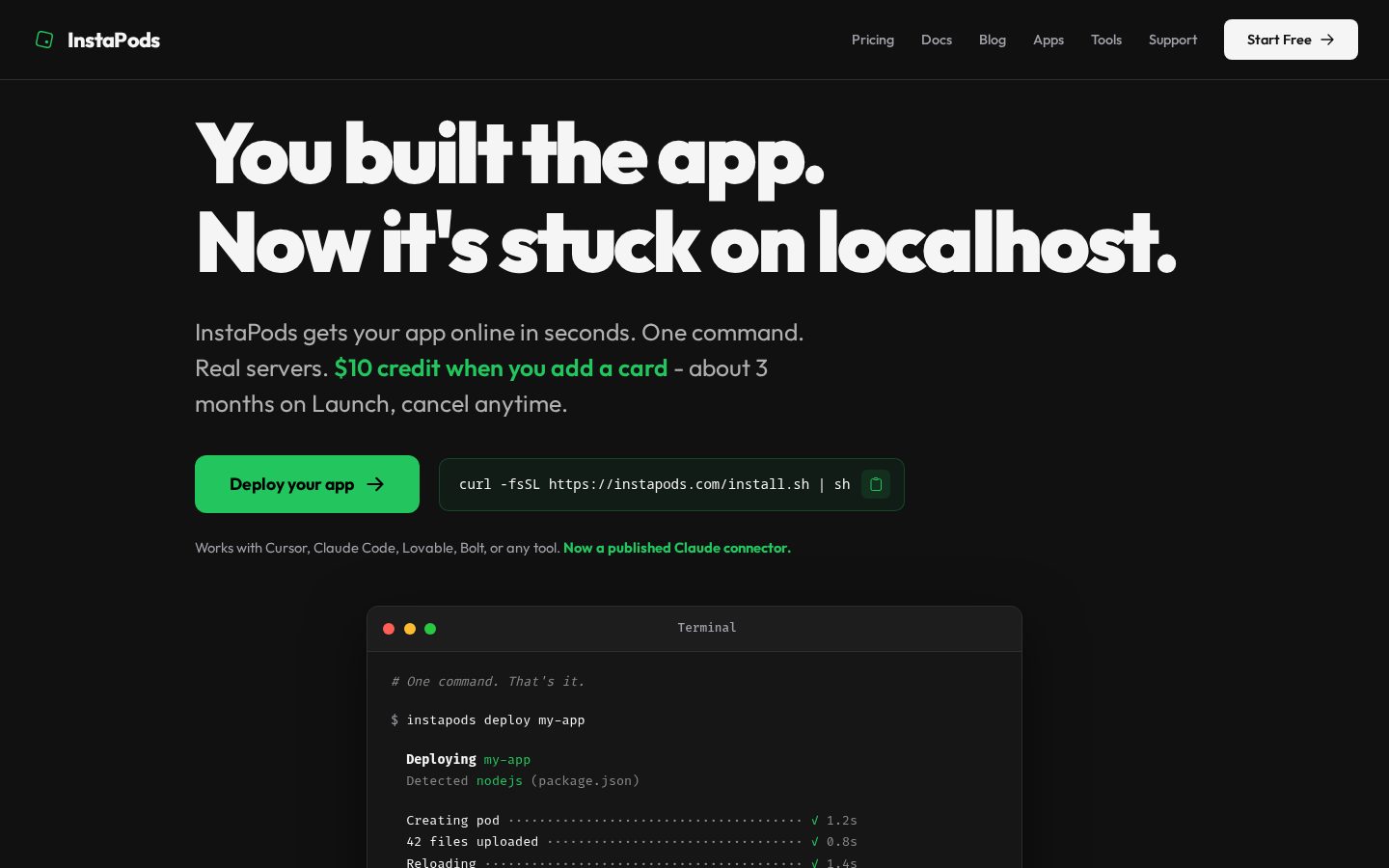Click the red terminal window dot
The width and height of the screenshot is (1389, 868).
389,629
